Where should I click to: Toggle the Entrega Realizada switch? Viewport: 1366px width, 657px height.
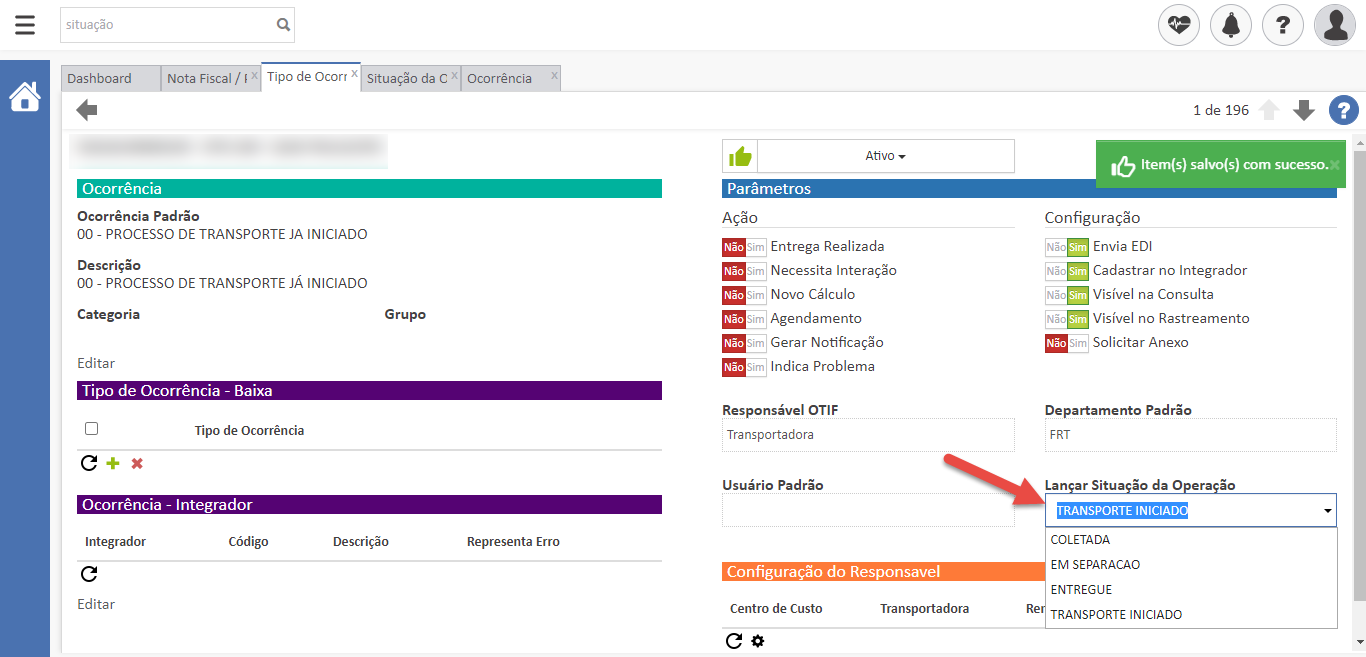click(x=744, y=246)
